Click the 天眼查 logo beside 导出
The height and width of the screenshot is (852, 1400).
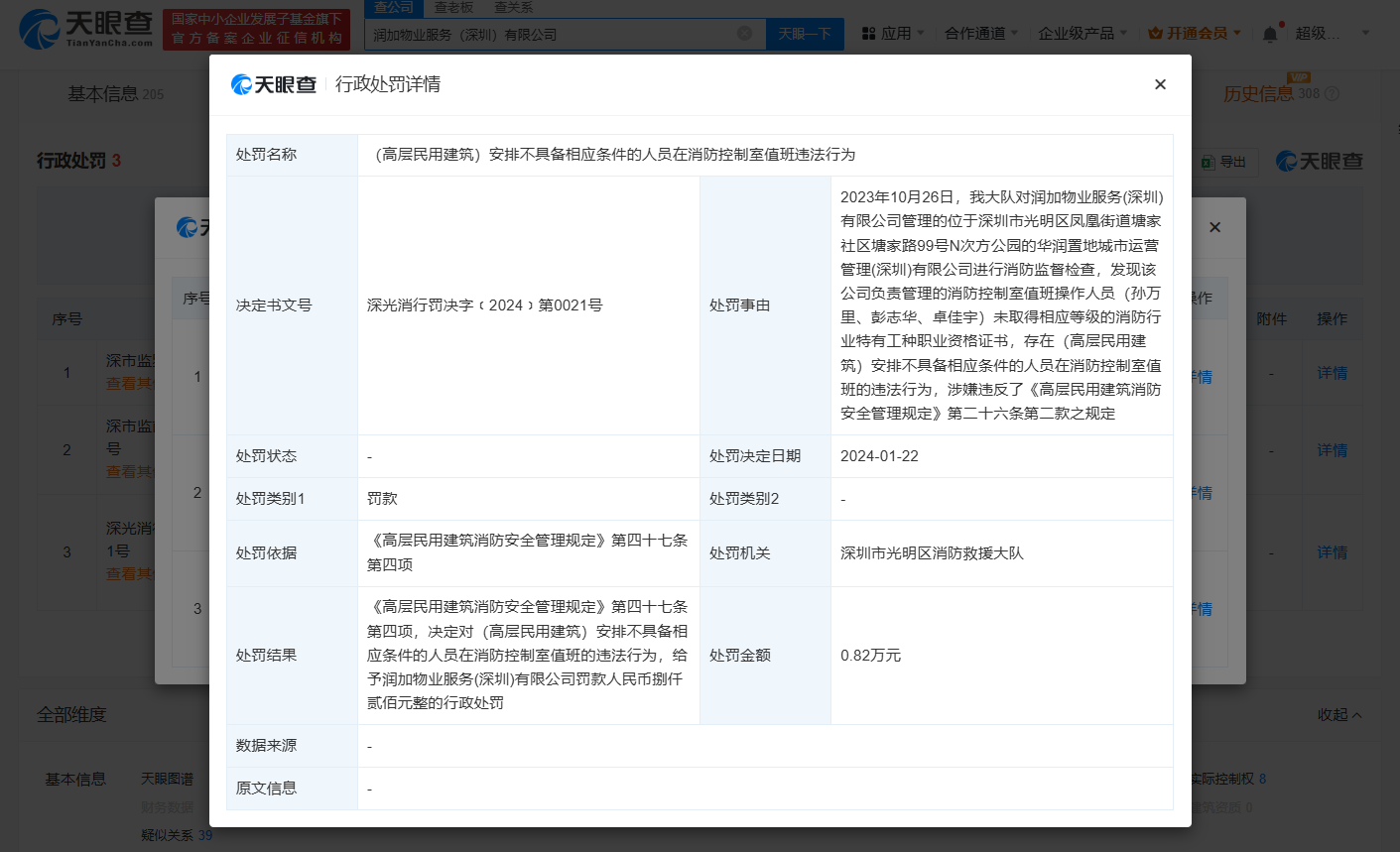pyautogui.click(x=1320, y=162)
